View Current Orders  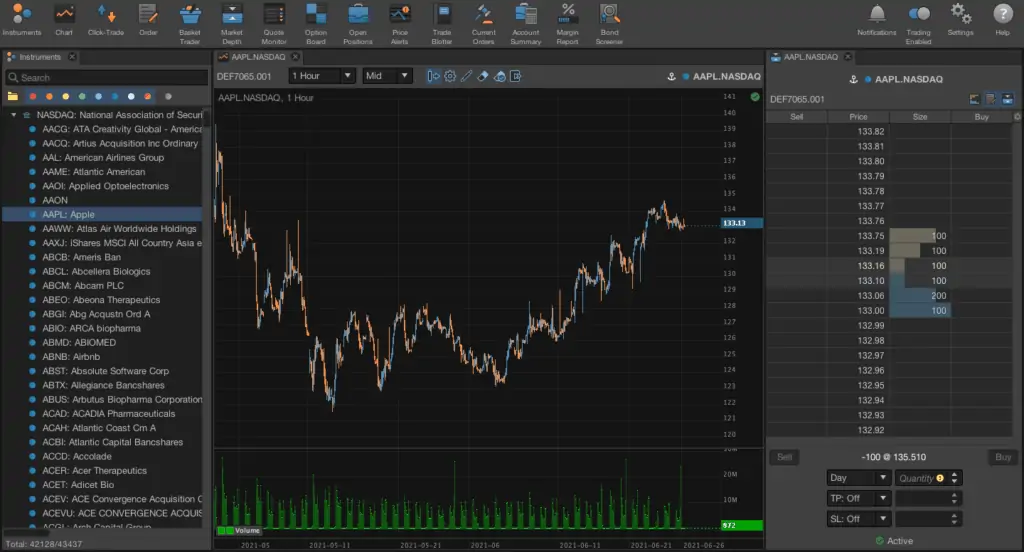[x=484, y=24]
